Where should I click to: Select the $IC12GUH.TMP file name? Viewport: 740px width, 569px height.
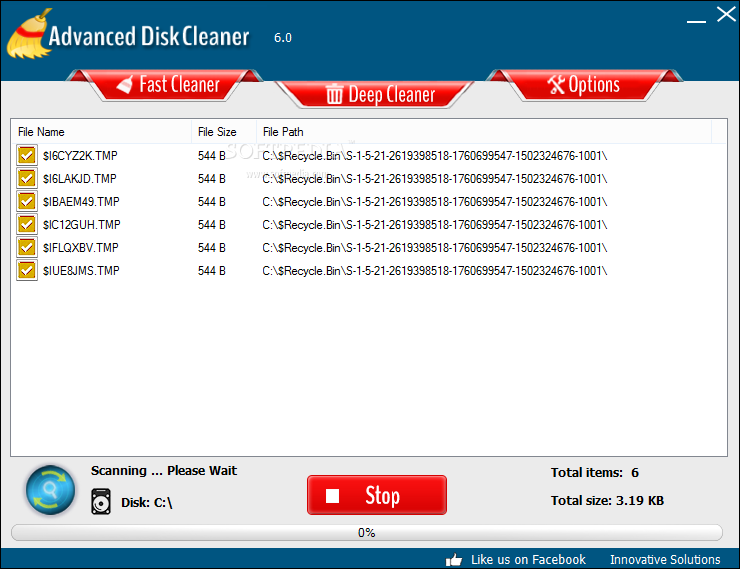(82, 225)
